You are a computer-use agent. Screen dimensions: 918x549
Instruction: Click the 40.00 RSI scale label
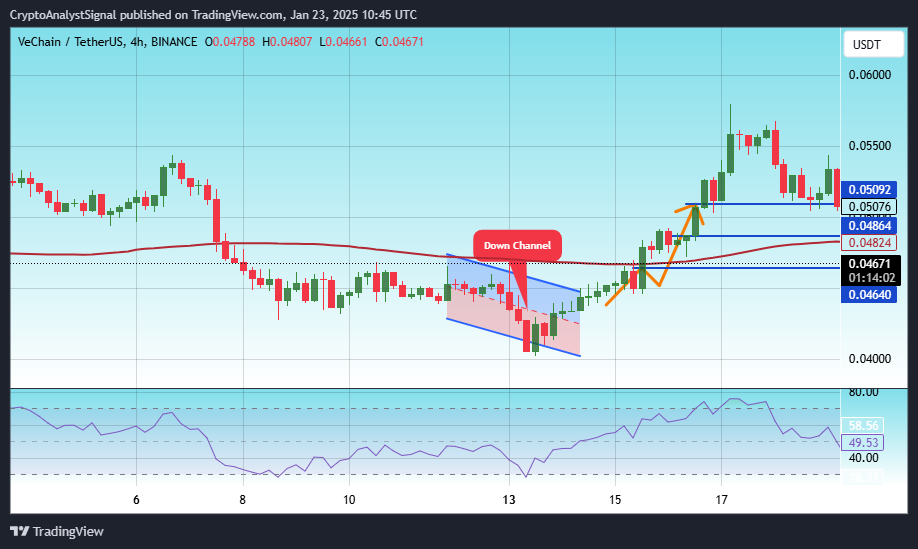[x=864, y=458]
